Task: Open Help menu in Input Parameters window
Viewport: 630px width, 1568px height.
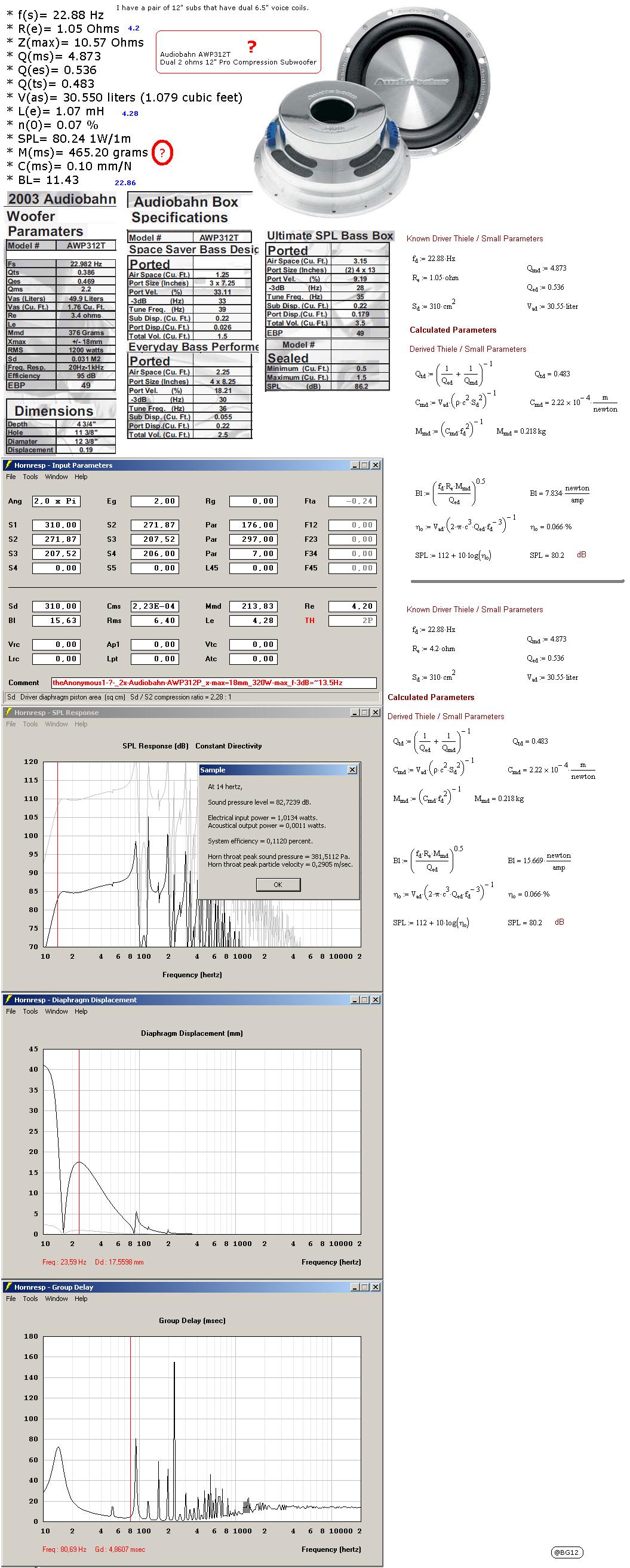Action: [x=81, y=477]
